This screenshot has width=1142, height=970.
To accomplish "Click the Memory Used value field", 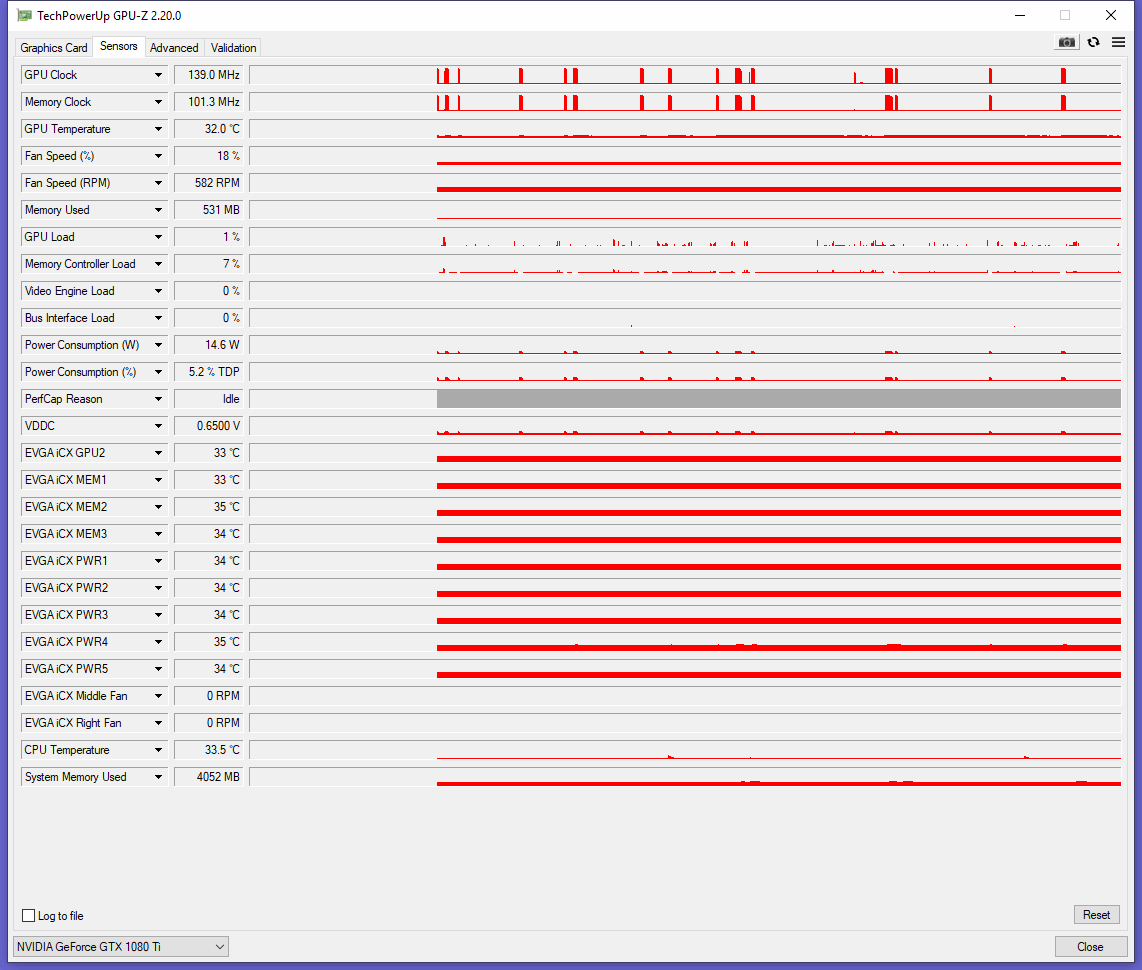I will coord(209,210).
